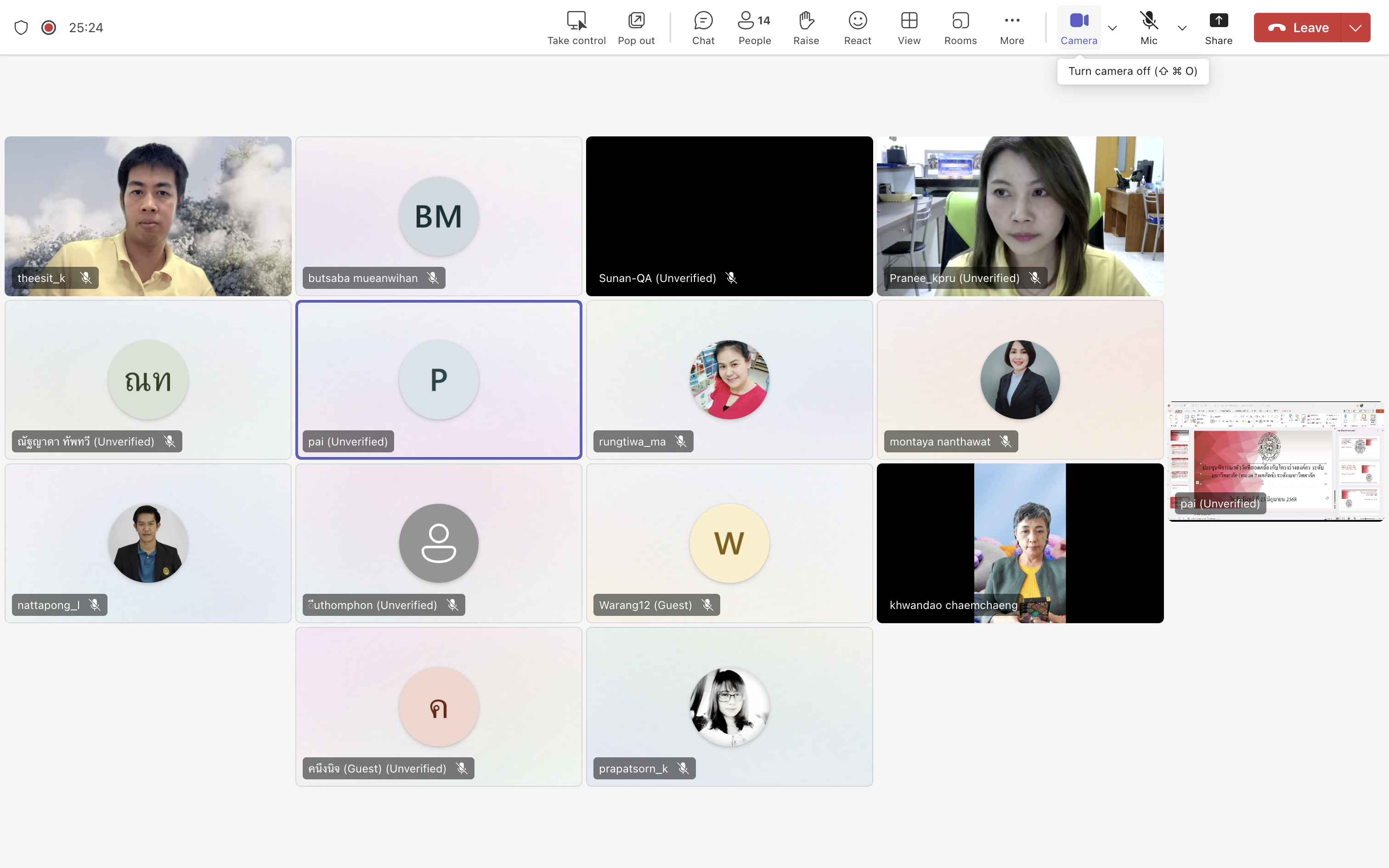Turn the camera off

tap(1078, 28)
